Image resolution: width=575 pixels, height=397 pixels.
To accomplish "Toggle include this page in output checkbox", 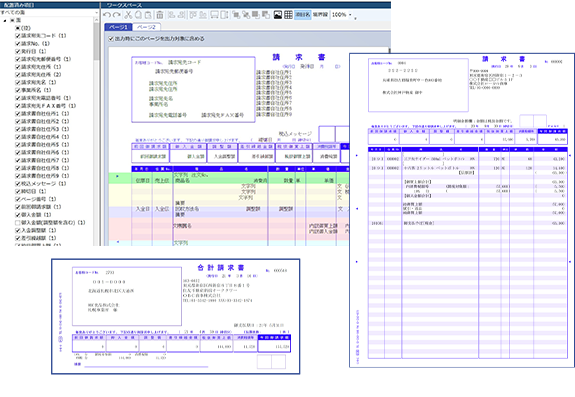I will pos(111,38).
